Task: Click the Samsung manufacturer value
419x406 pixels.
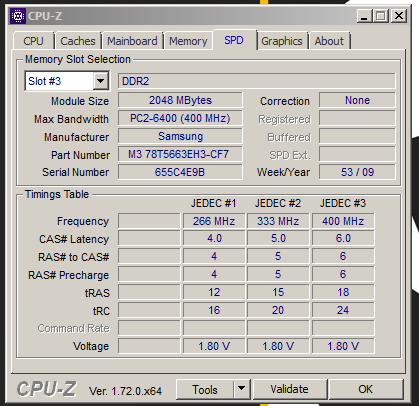Action: point(180,136)
